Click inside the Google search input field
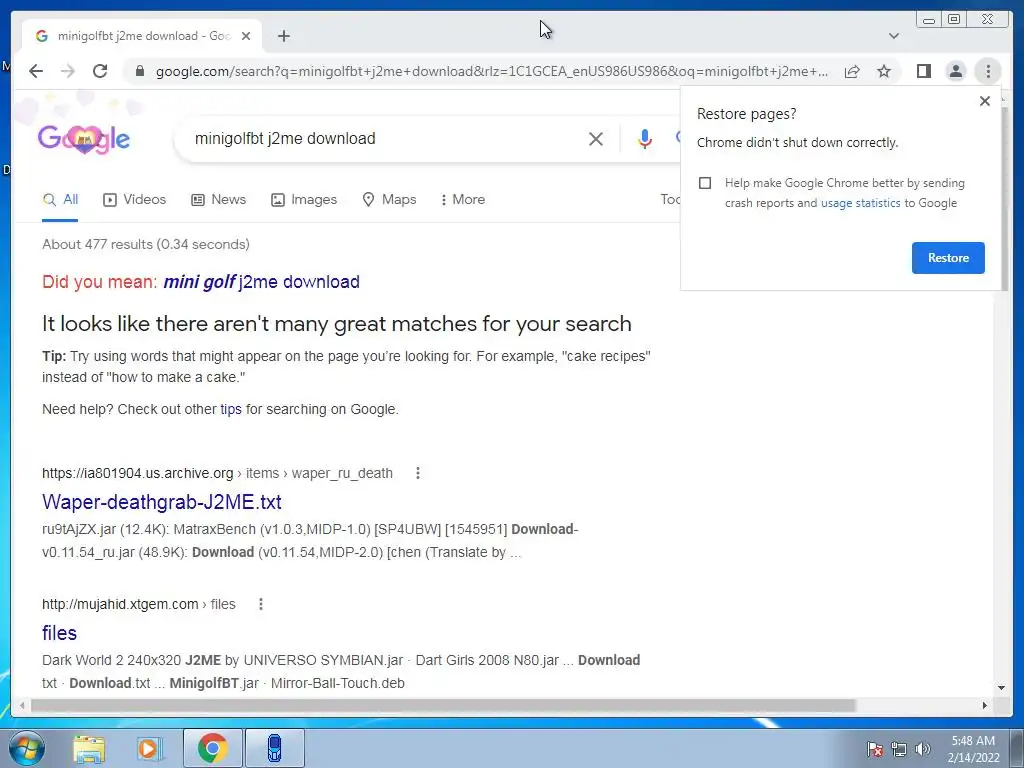Viewport: 1024px width, 768px height. pyautogui.click(x=385, y=138)
